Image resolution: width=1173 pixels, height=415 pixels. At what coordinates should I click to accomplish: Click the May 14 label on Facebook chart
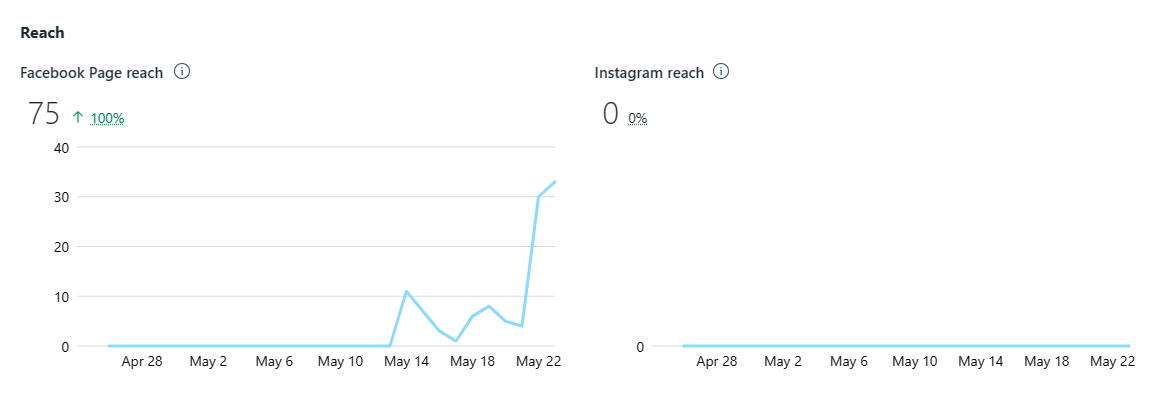tap(406, 361)
